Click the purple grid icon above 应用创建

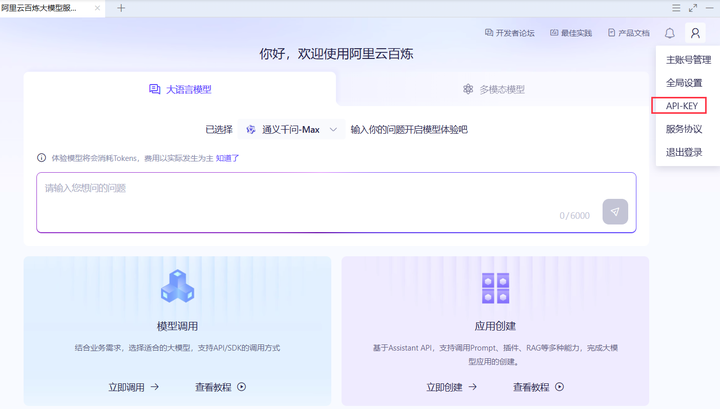(x=495, y=288)
